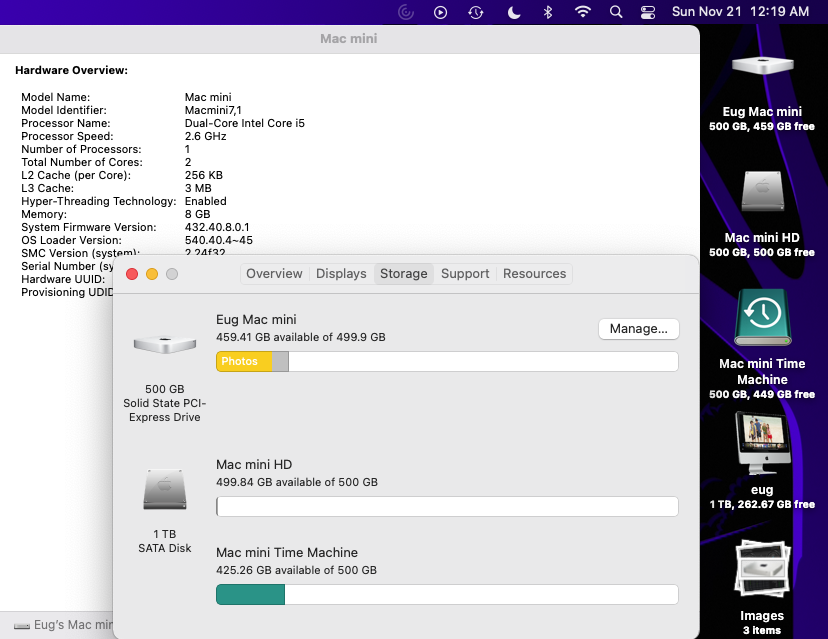Click the Hardware UUID label
Viewport: 828px width, 639px height.
tap(63, 279)
